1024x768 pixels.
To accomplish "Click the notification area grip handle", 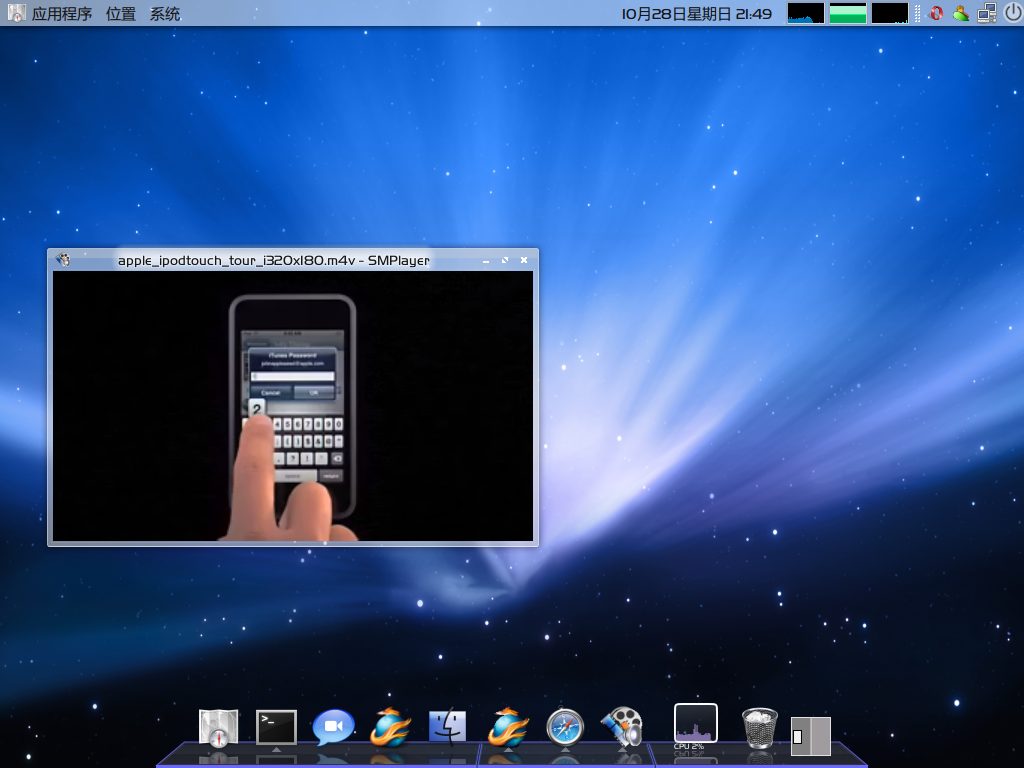I will coord(918,13).
